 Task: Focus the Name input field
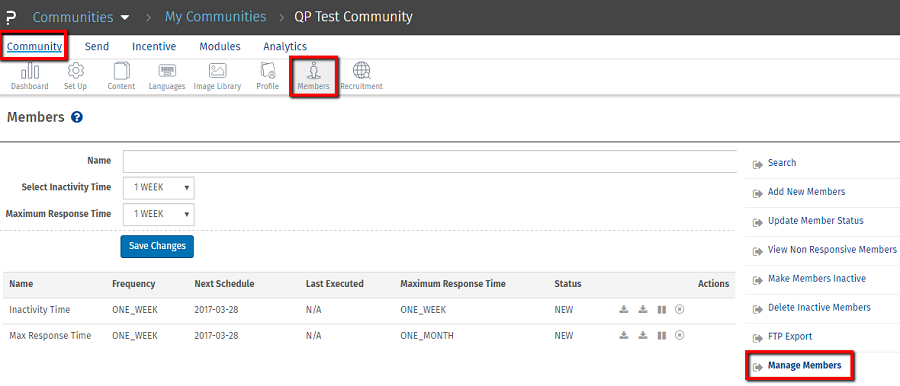430,161
